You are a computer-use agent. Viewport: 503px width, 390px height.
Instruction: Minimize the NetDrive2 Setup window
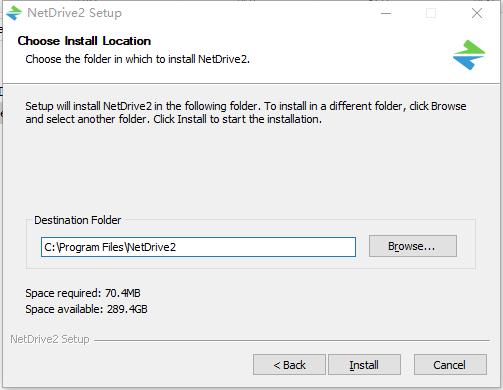(x=386, y=13)
